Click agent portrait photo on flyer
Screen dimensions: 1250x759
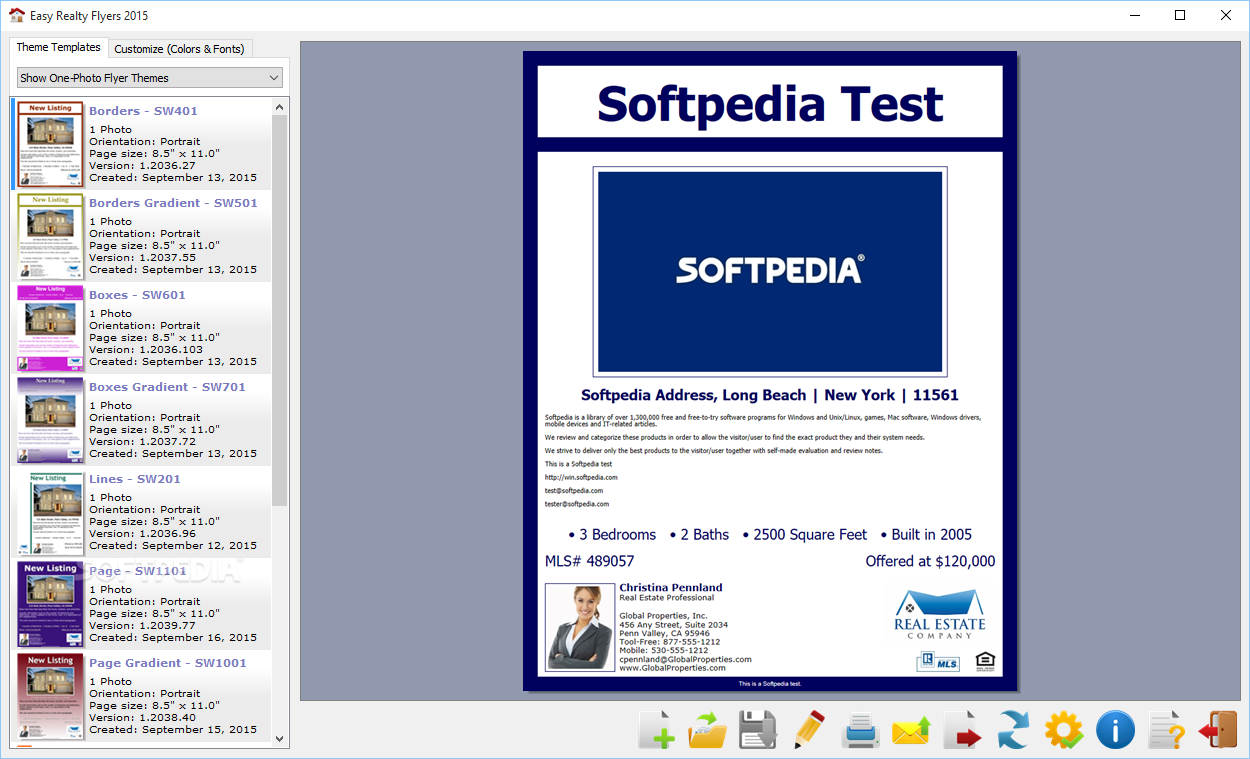579,627
